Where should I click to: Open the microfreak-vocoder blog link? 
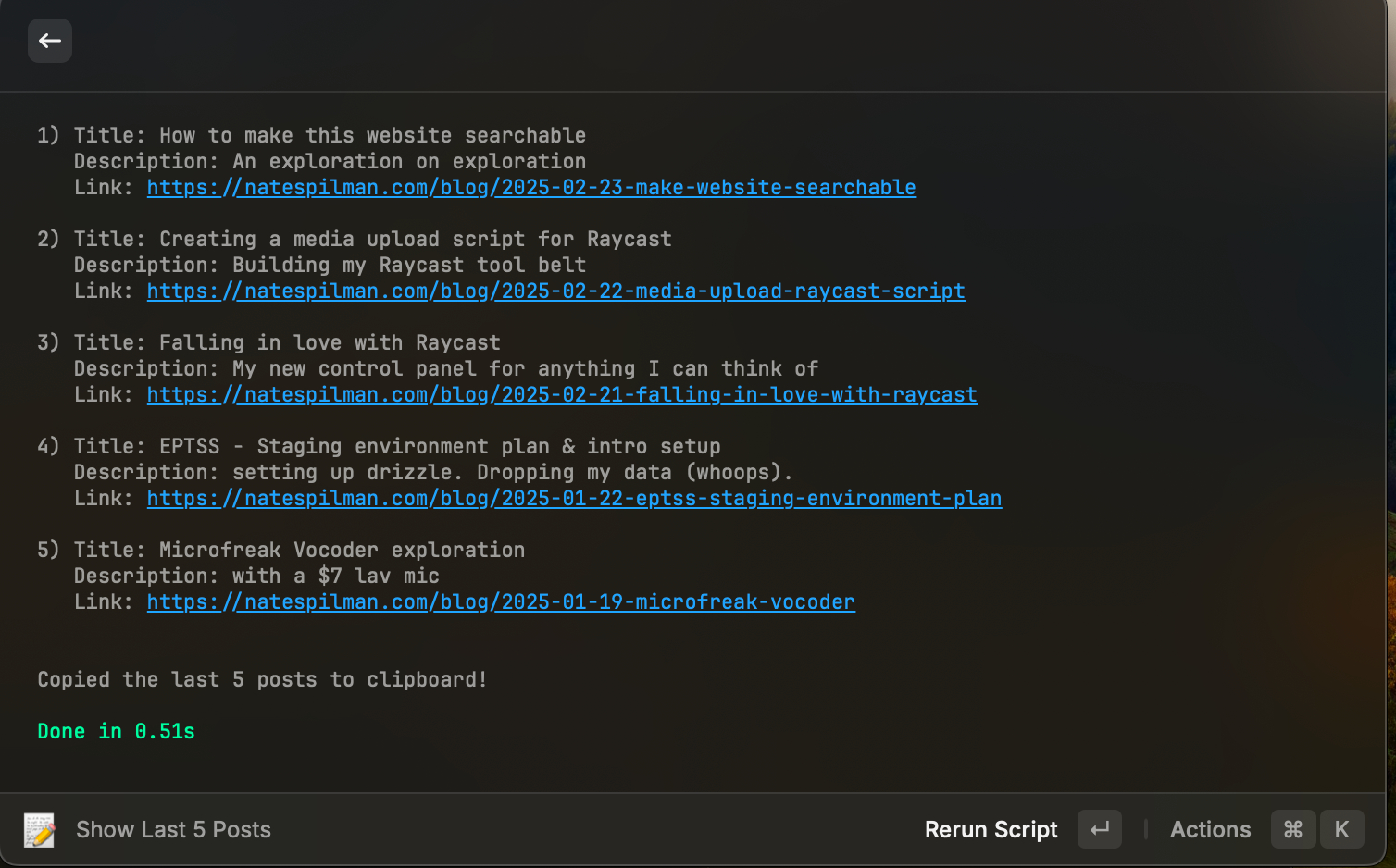click(x=501, y=601)
